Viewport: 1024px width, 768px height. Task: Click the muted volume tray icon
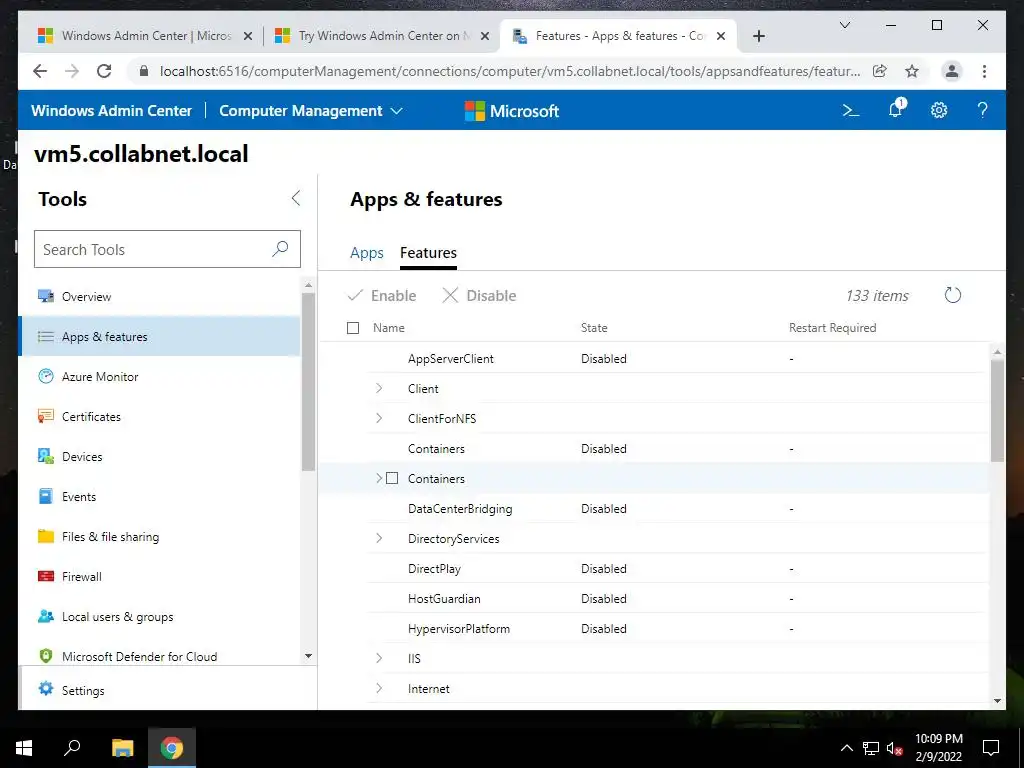[894, 748]
